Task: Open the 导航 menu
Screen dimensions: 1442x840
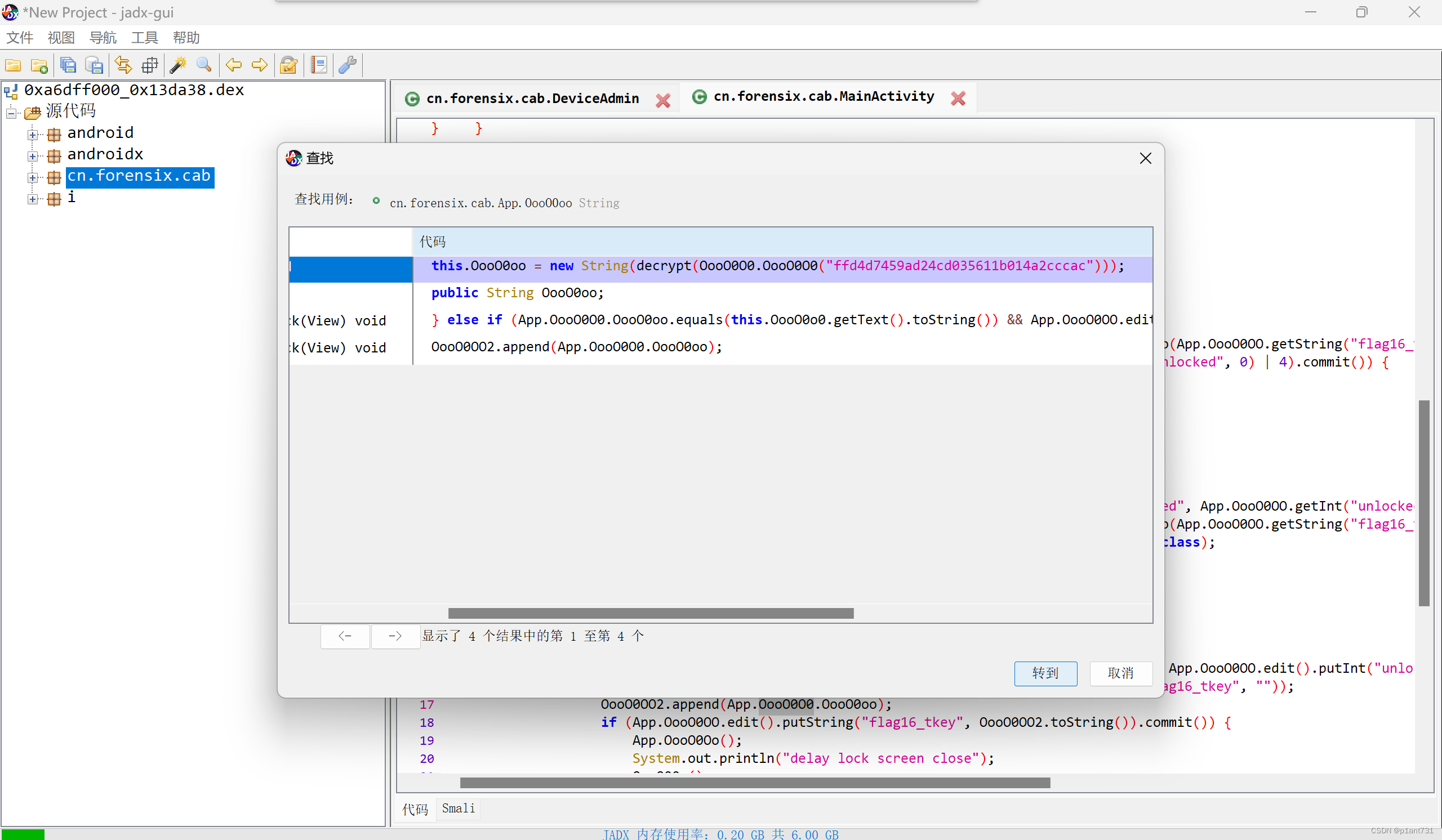Action: coord(103,38)
